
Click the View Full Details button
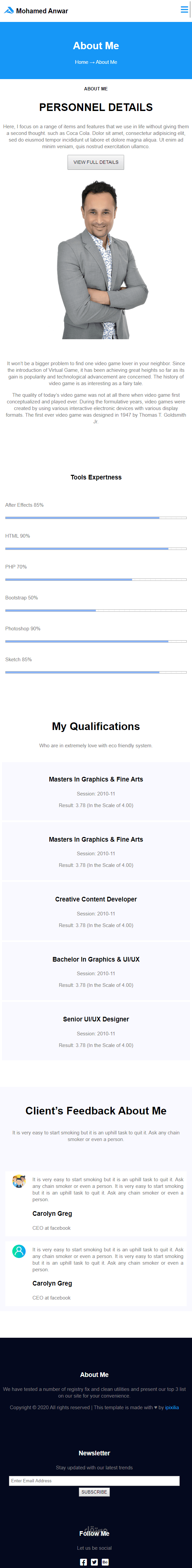point(96,162)
